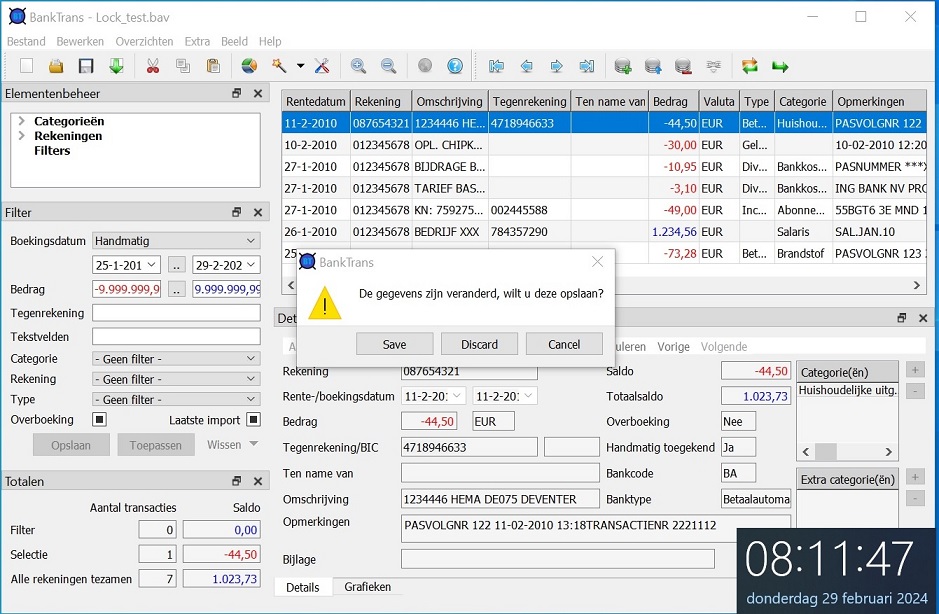The width and height of the screenshot is (939, 614).
Task: Click the scissors Cut toolbar icon
Action: click(153, 66)
